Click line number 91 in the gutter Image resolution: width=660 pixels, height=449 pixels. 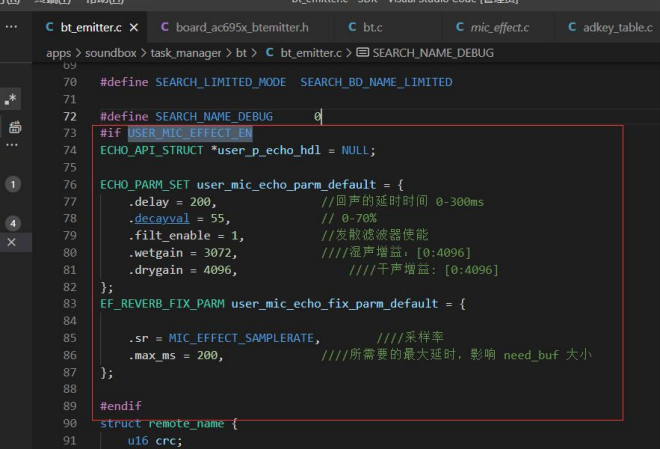click(x=70, y=441)
